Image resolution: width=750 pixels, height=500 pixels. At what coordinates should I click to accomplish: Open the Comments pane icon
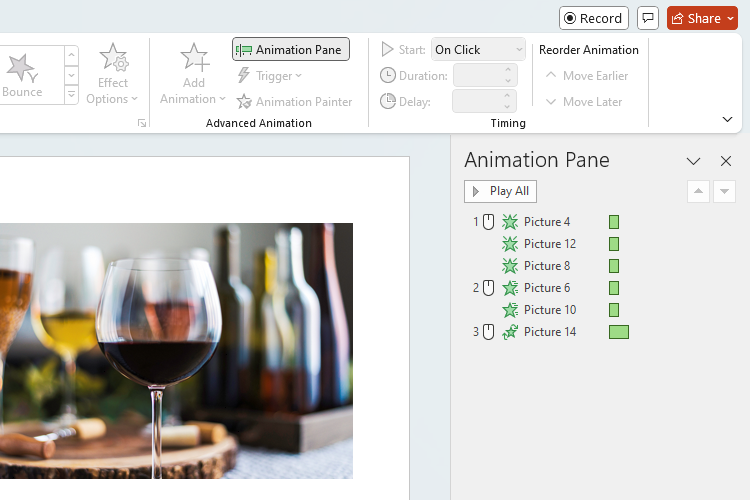tap(648, 18)
